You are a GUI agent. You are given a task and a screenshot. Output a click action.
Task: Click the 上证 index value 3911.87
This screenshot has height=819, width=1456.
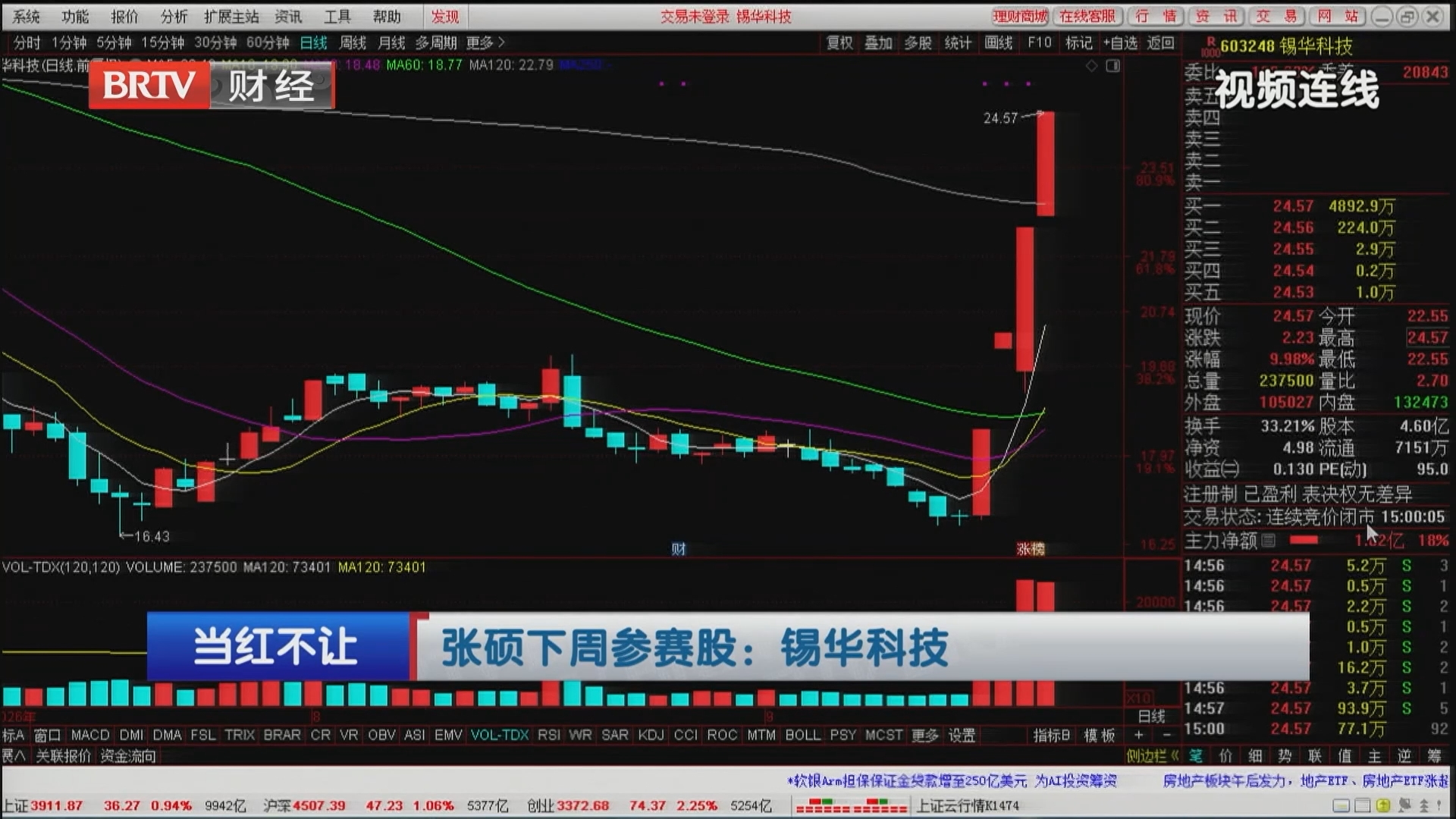click(x=56, y=805)
